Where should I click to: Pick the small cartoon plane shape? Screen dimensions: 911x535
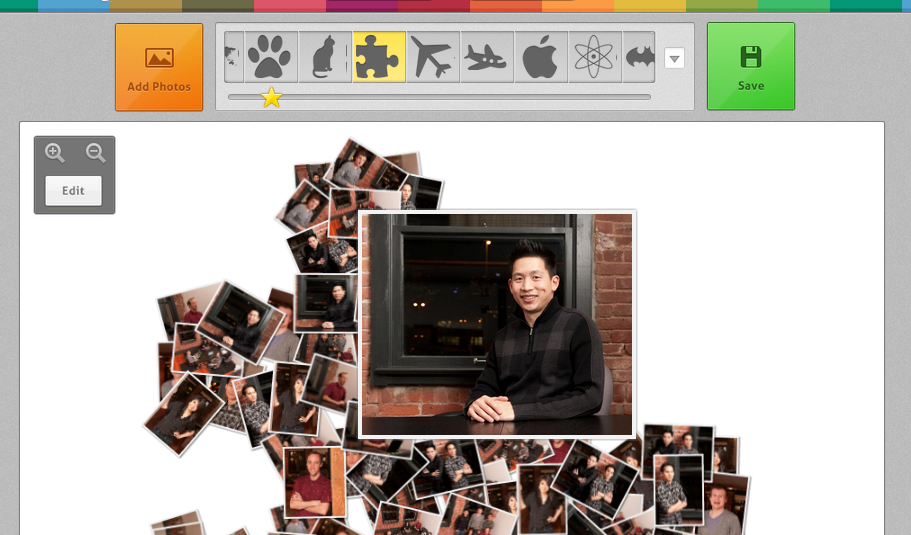486,57
